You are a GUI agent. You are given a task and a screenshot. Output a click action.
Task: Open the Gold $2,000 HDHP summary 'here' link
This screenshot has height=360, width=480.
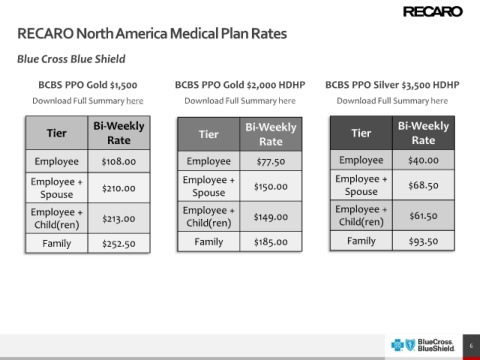287,101
